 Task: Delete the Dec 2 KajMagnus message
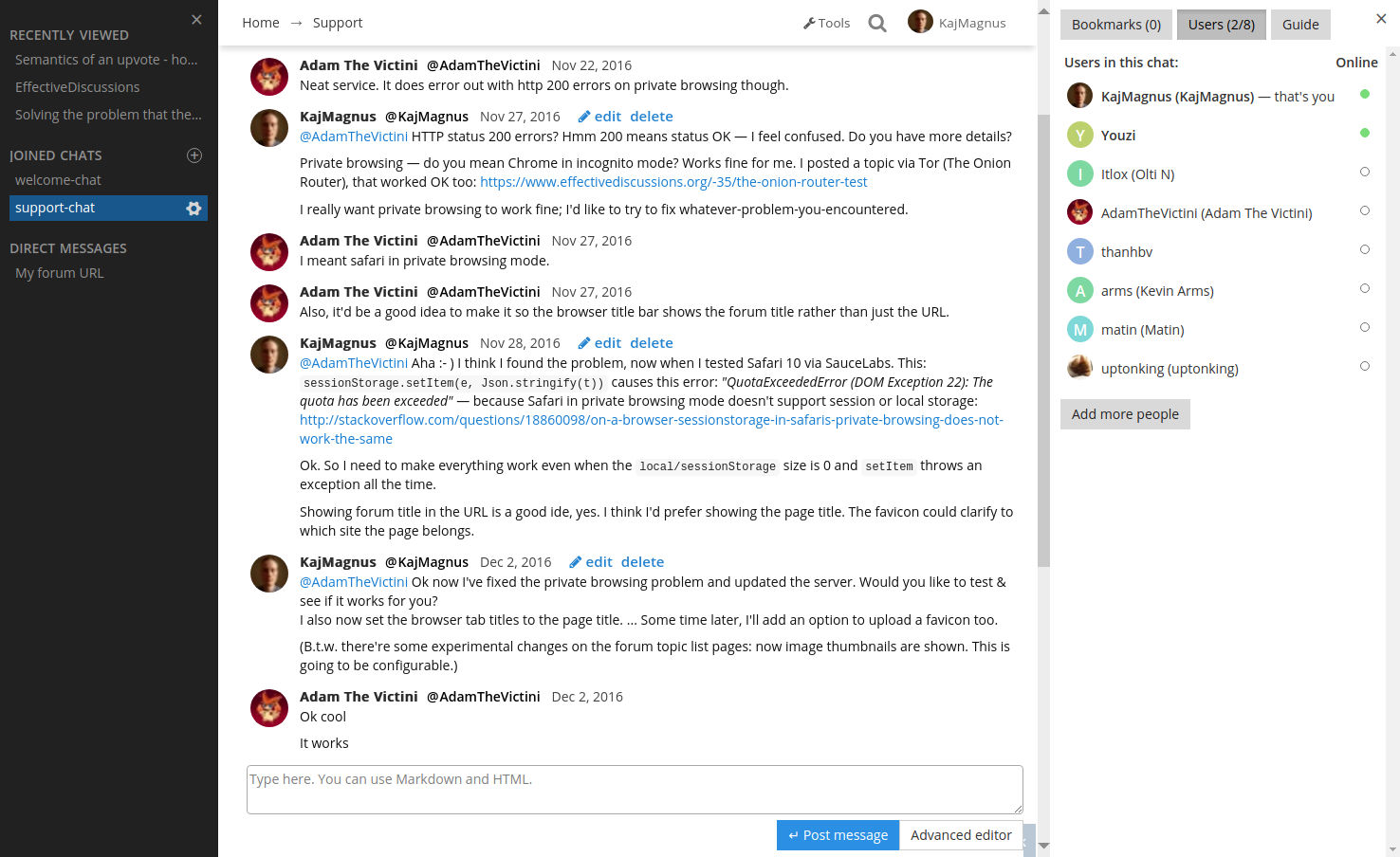point(642,562)
